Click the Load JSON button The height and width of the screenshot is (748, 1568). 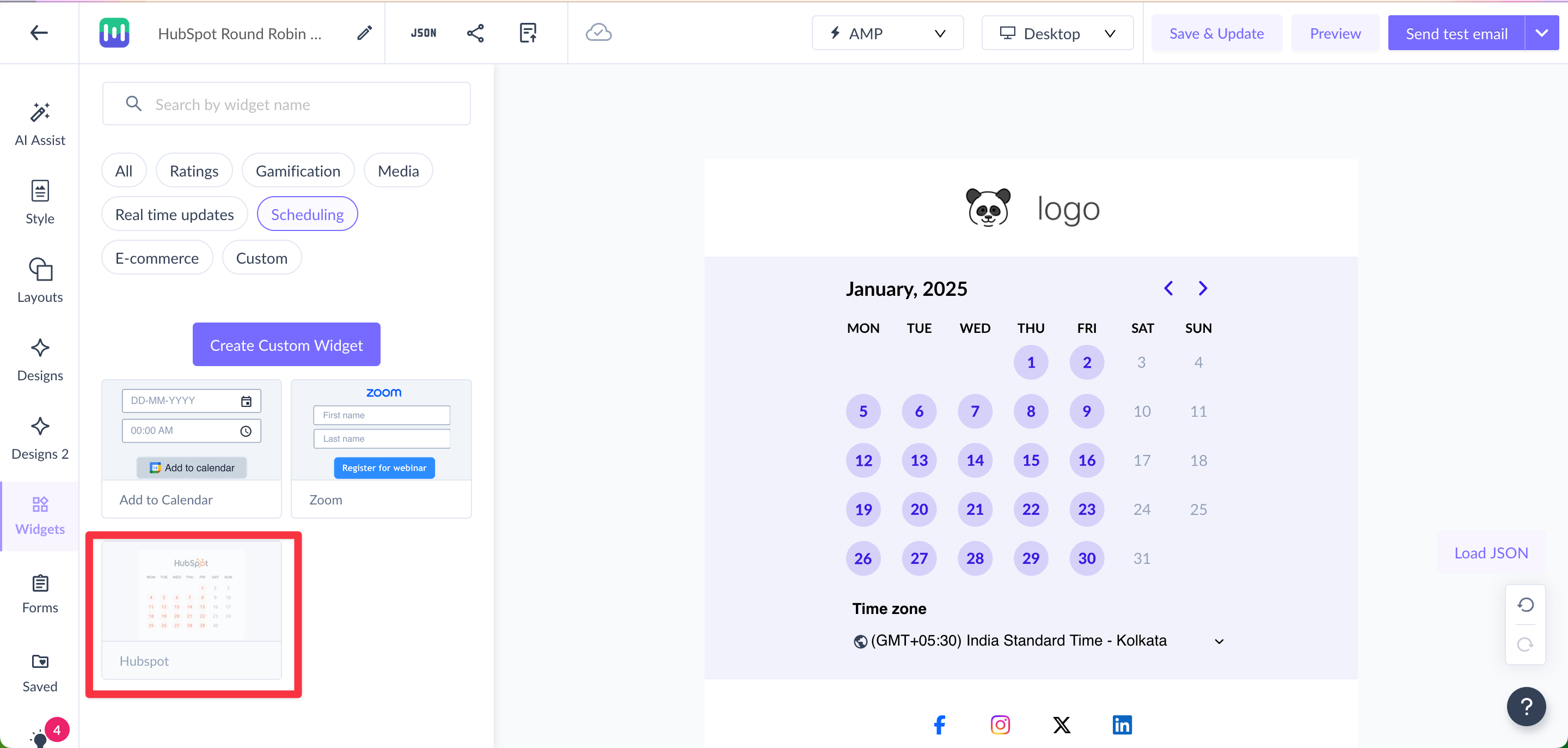[x=1491, y=552]
